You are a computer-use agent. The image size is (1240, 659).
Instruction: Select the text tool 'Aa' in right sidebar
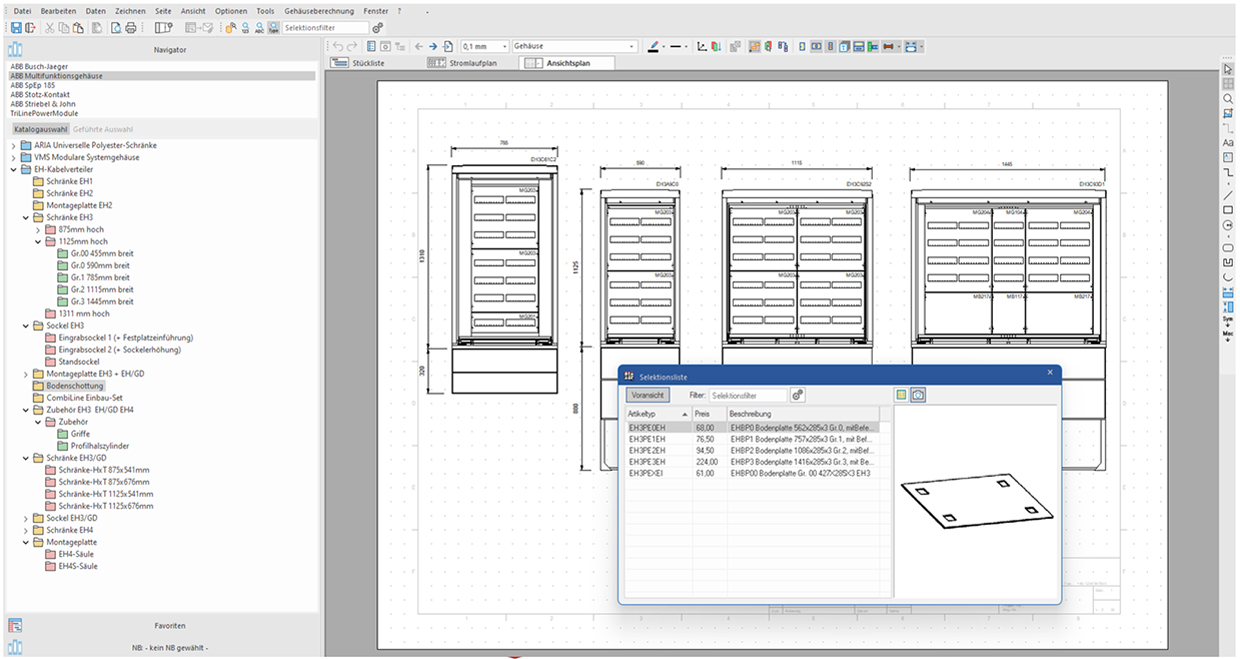(1228, 143)
